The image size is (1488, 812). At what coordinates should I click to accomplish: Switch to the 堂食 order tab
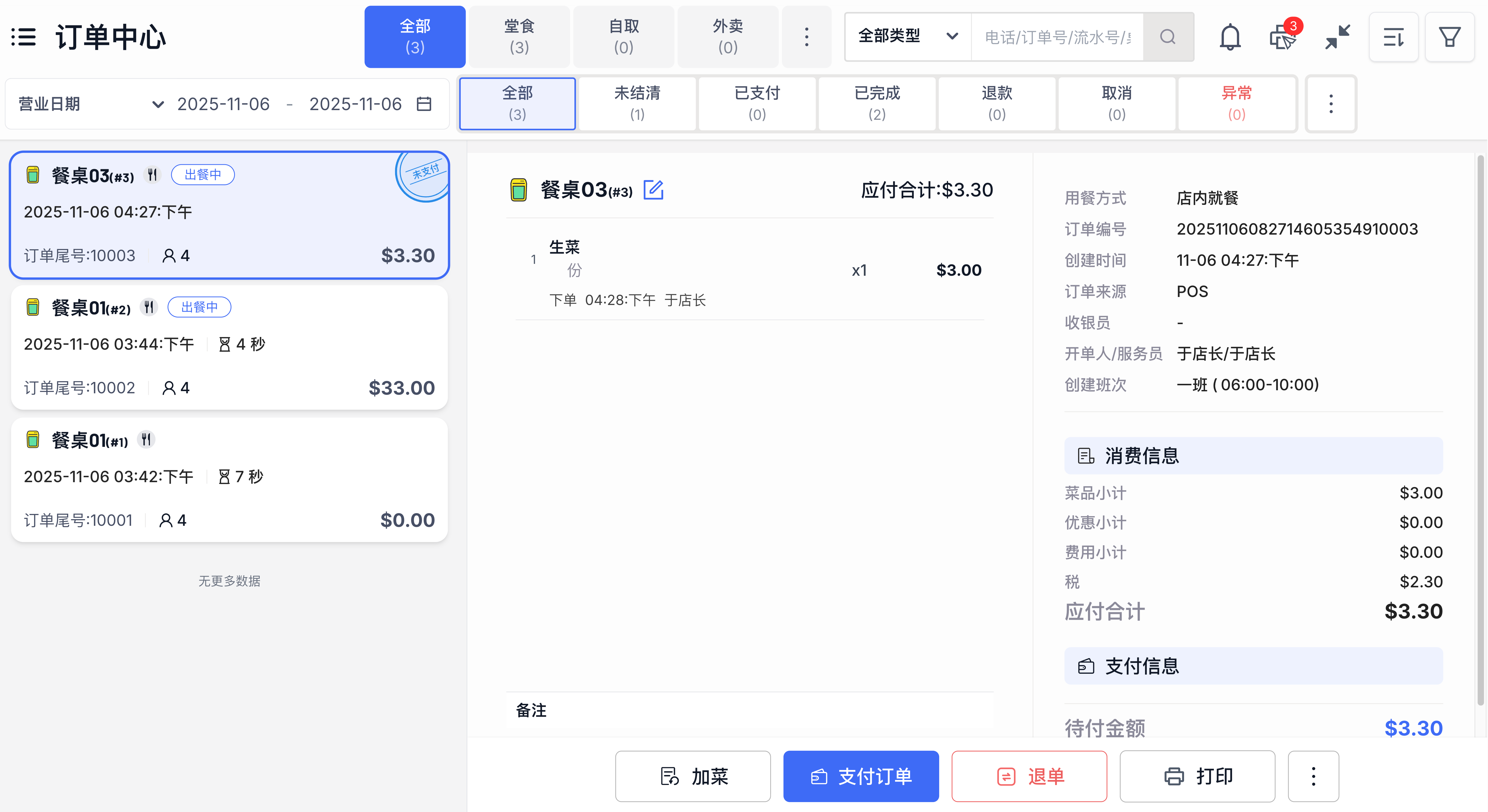pyautogui.click(x=519, y=36)
